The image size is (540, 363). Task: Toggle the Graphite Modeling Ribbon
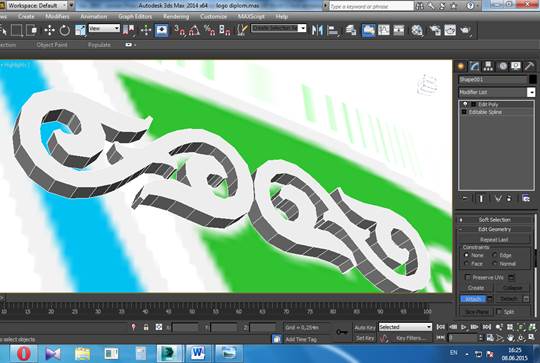pyautogui.click(x=368, y=30)
